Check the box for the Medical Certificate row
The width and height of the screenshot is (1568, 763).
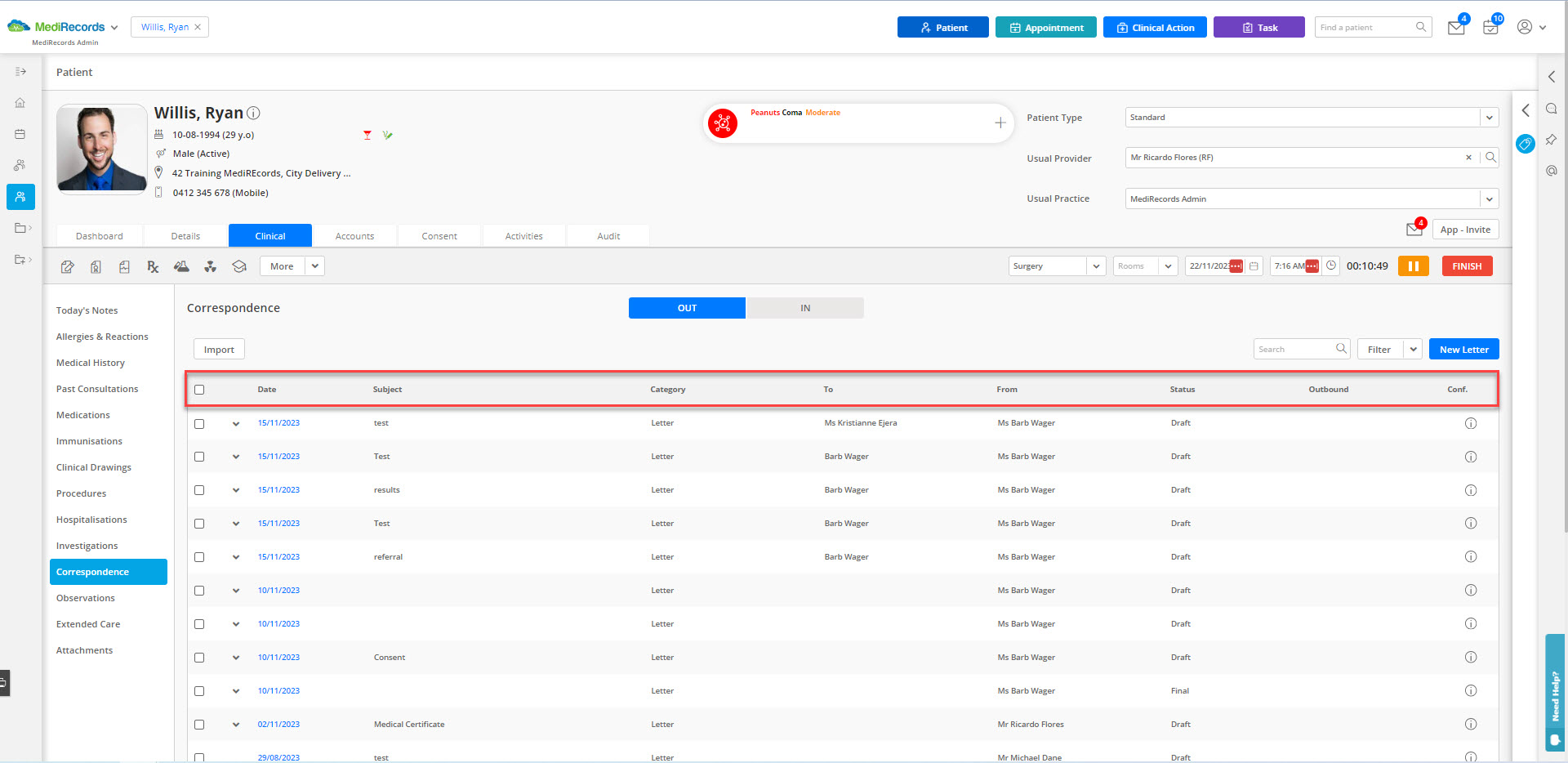pos(199,725)
